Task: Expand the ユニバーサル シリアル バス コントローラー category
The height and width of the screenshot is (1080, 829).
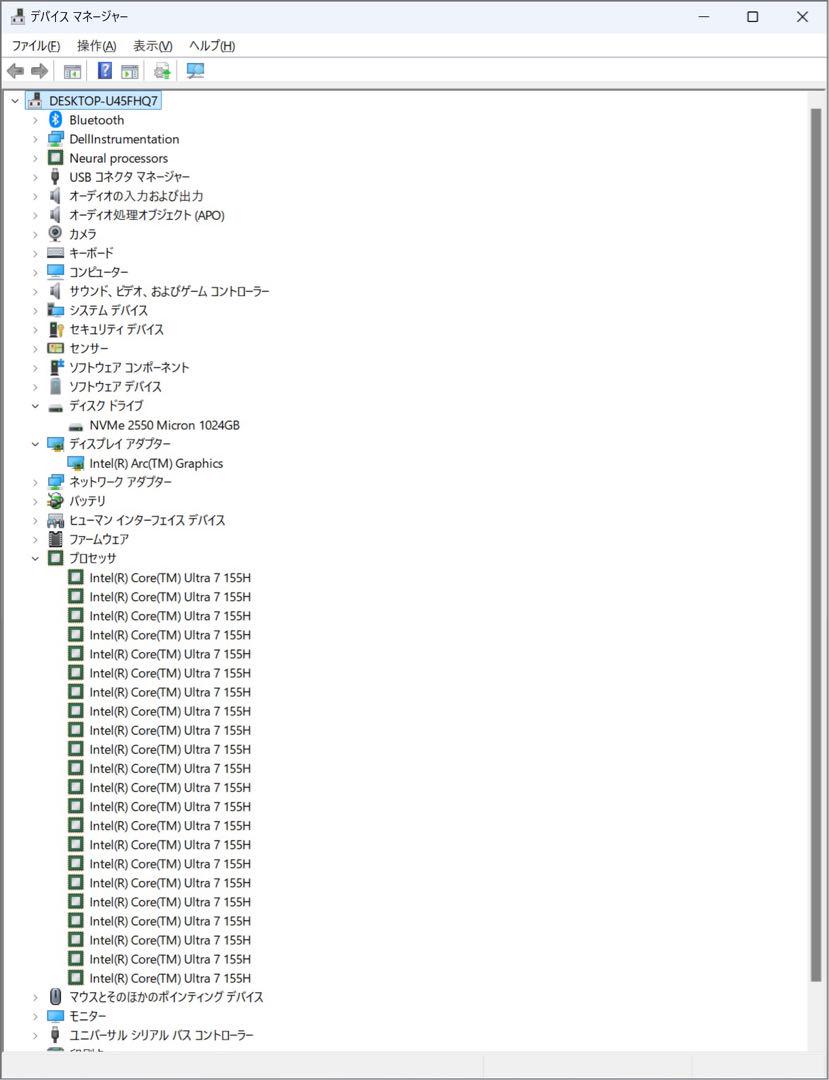Action: point(35,1035)
